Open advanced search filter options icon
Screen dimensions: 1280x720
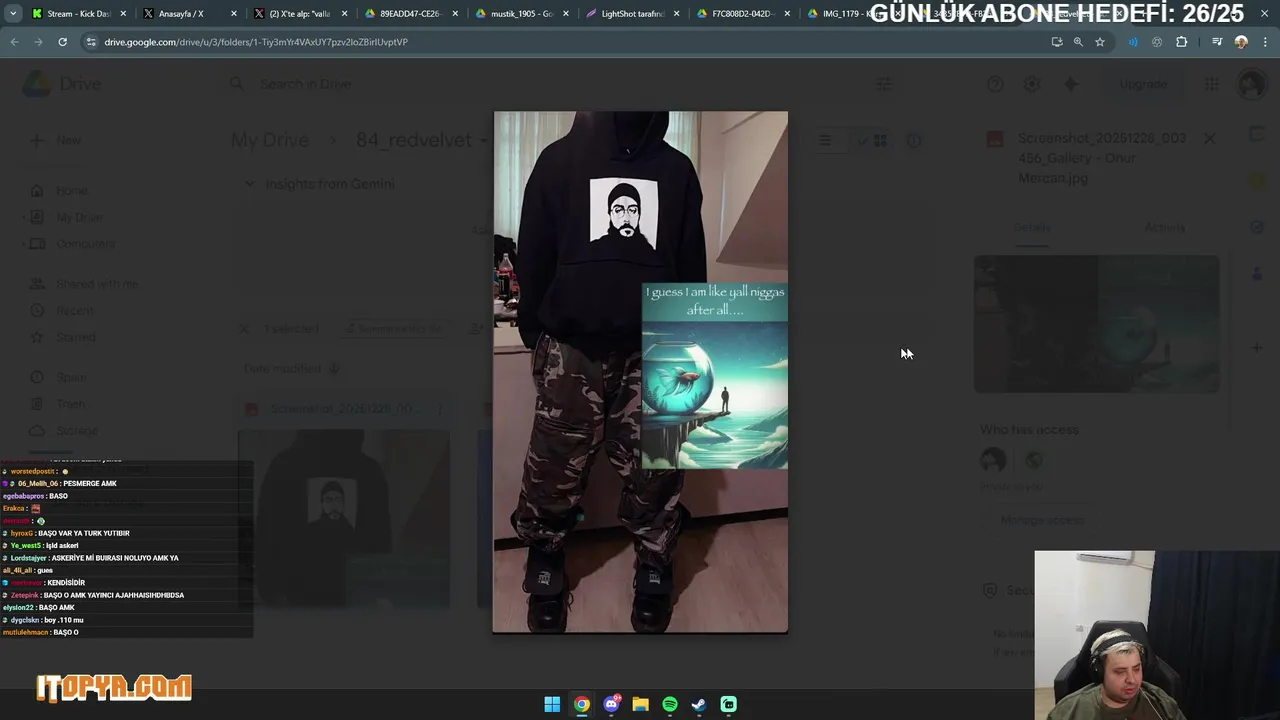click(x=884, y=84)
